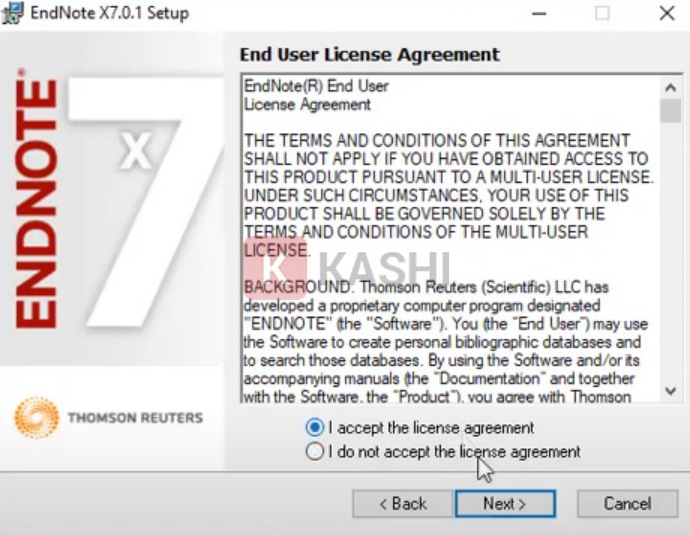The width and height of the screenshot is (690, 535).
Task: Click the license scrollbar up arrow
Action: pos(671,88)
